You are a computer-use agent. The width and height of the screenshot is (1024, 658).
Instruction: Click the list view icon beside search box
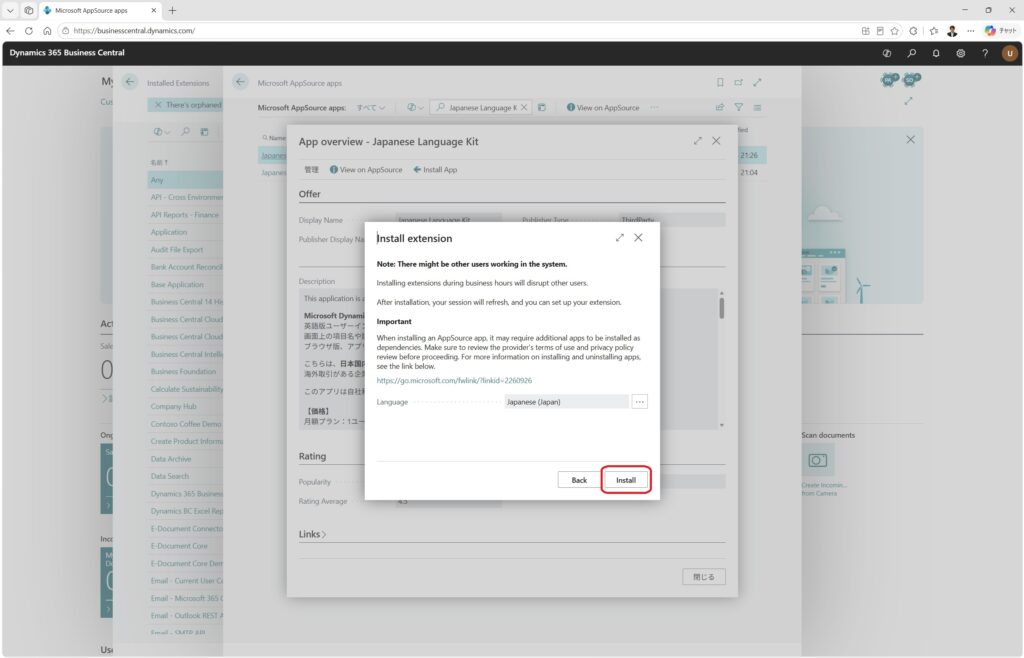541,108
